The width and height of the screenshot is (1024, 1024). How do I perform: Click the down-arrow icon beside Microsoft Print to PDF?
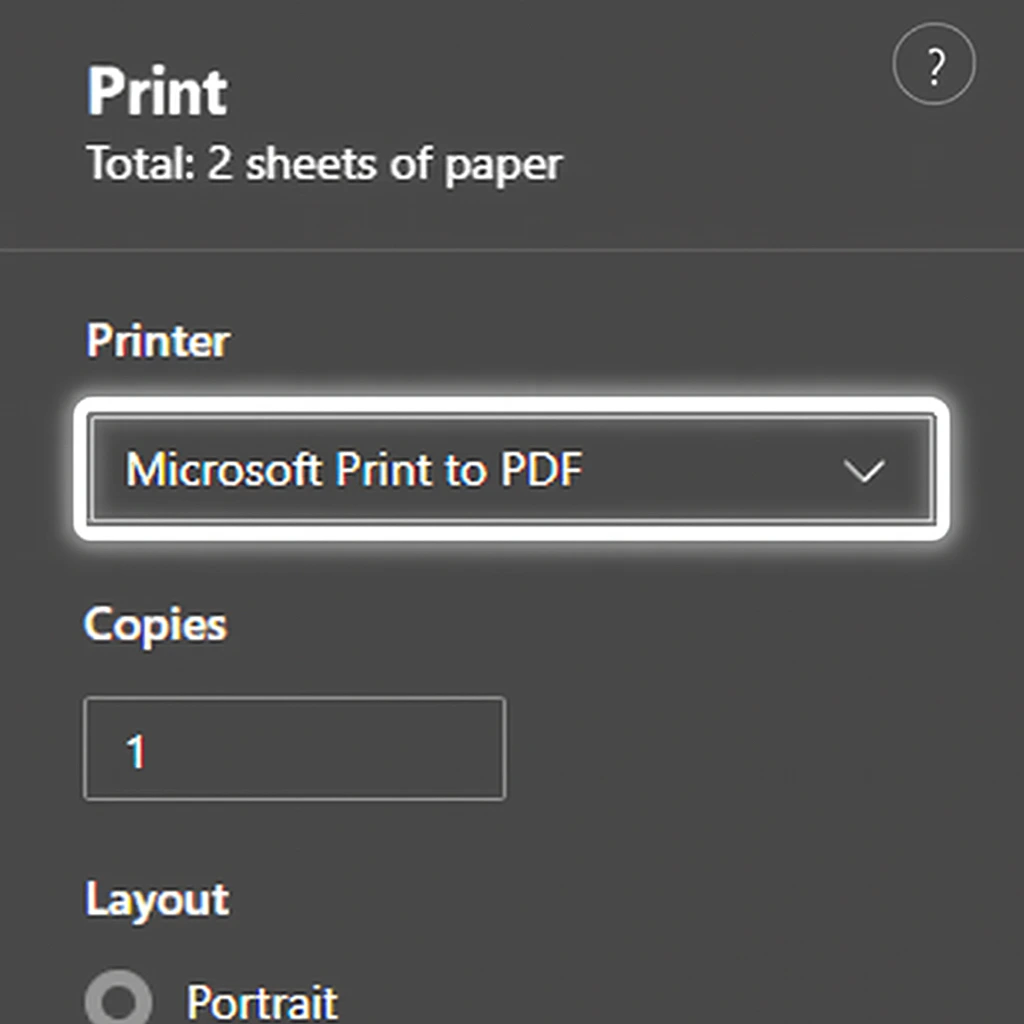(x=866, y=470)
